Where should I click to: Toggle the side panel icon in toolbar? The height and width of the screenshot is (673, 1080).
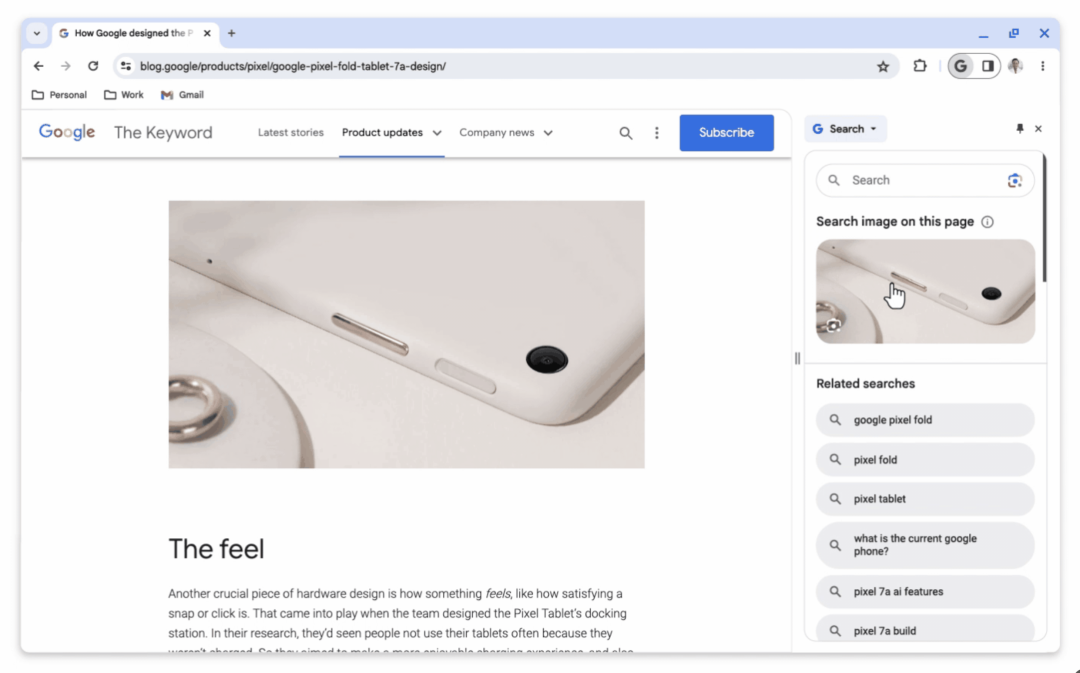pyautogui.click(x=988, y=66)
